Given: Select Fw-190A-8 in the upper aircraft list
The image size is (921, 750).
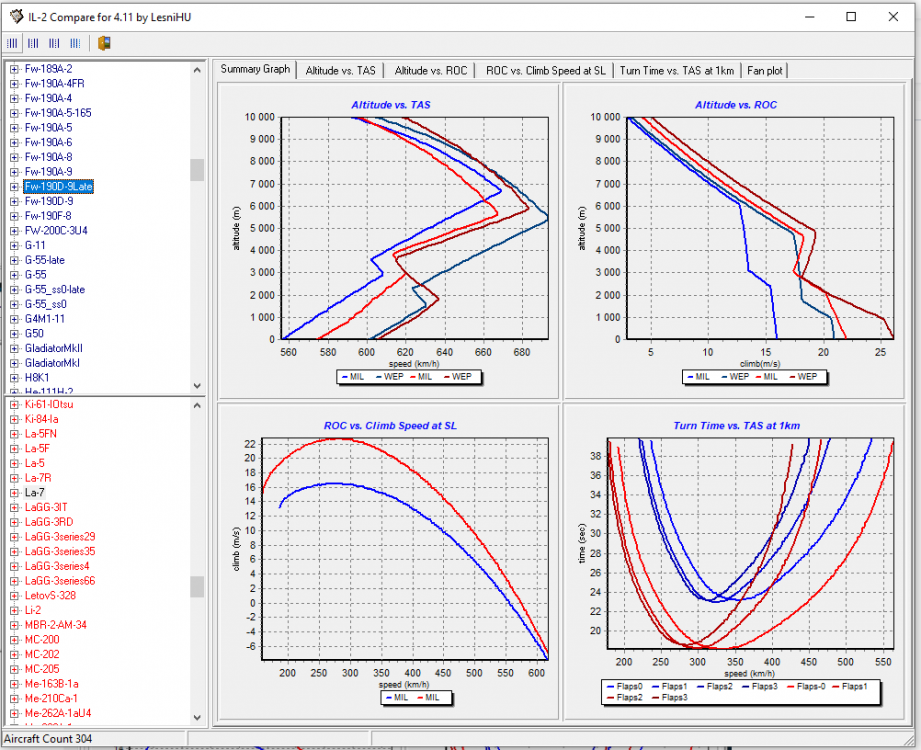Looking at the screenshot, I should click(x=48, y=157).
